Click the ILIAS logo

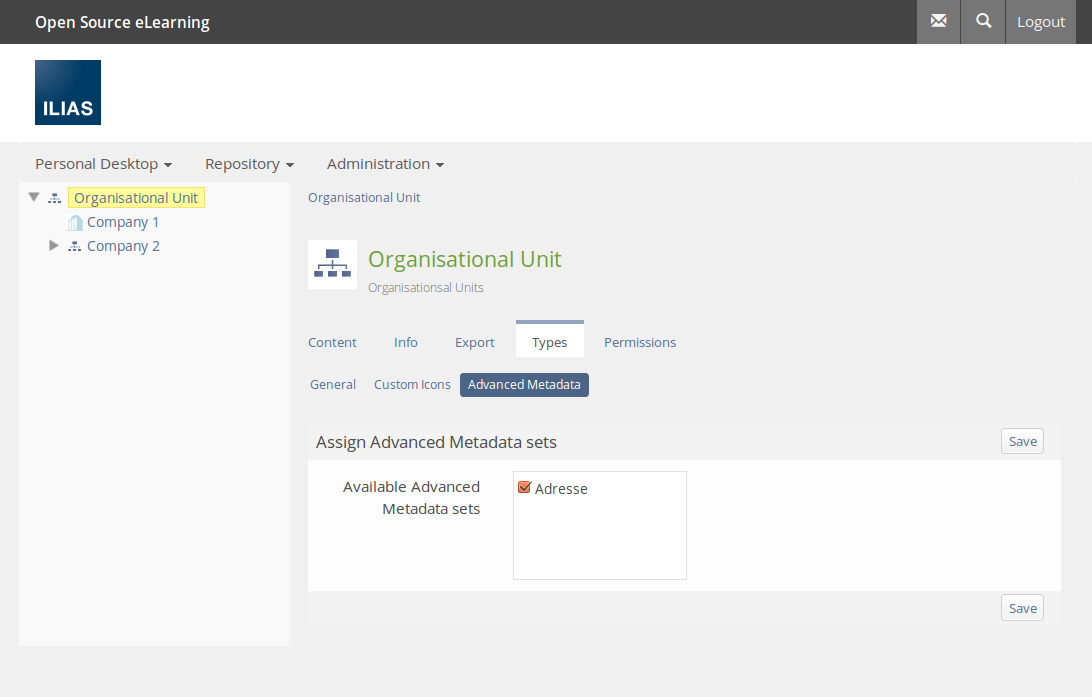[x=68, y=92]
